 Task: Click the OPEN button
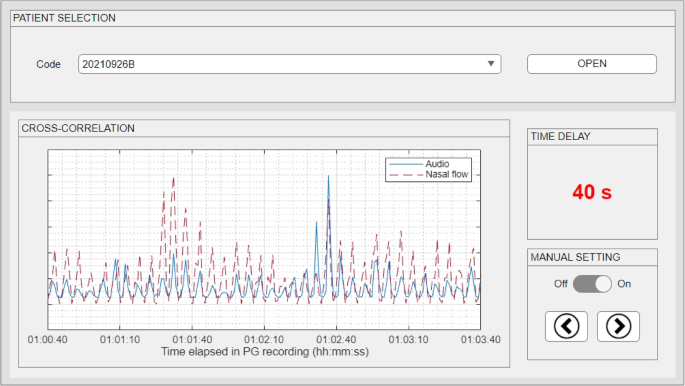[x=592, y=64]
